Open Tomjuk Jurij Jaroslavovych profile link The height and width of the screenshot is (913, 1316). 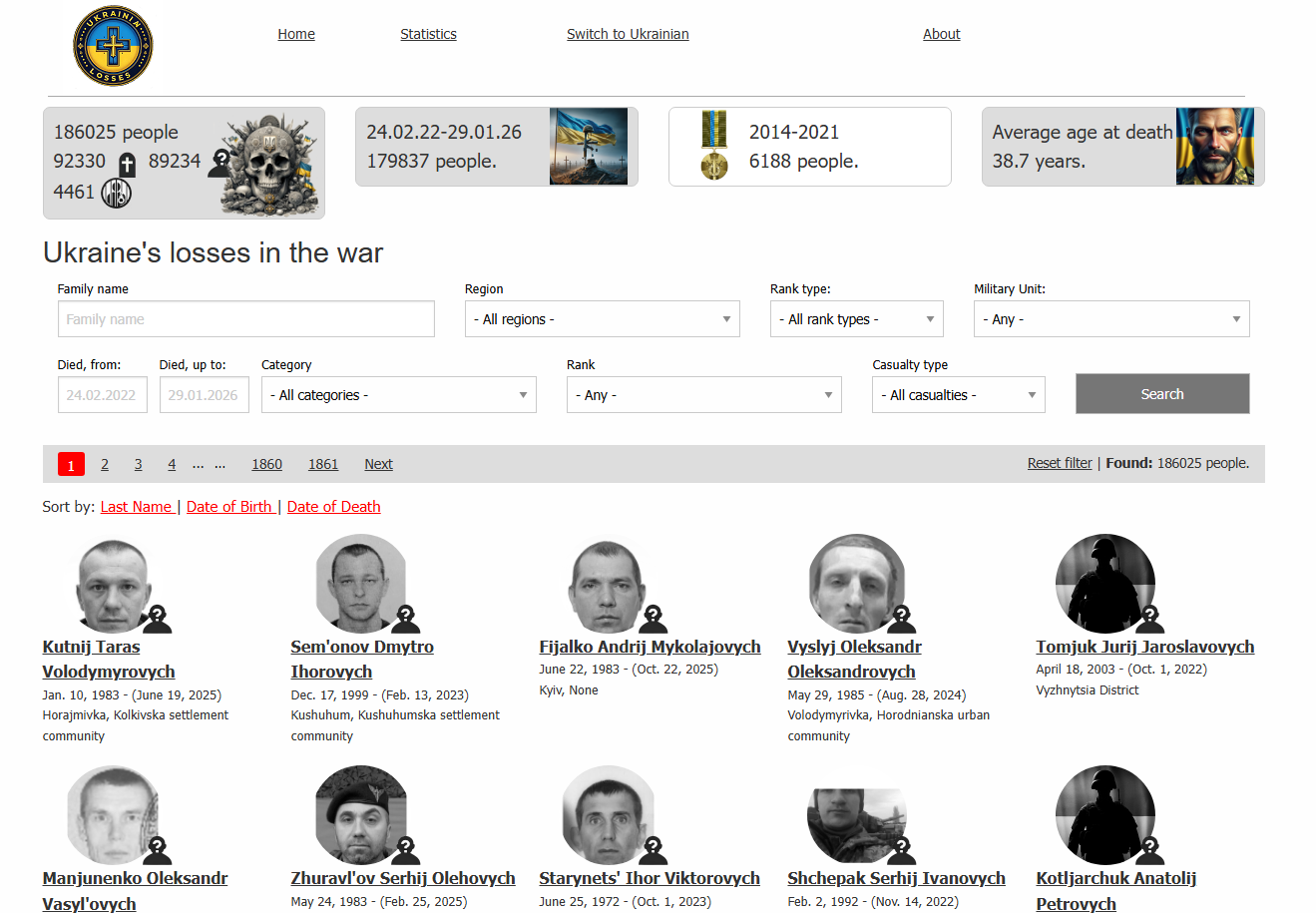pyautogui.click(x=1145, y=647)
